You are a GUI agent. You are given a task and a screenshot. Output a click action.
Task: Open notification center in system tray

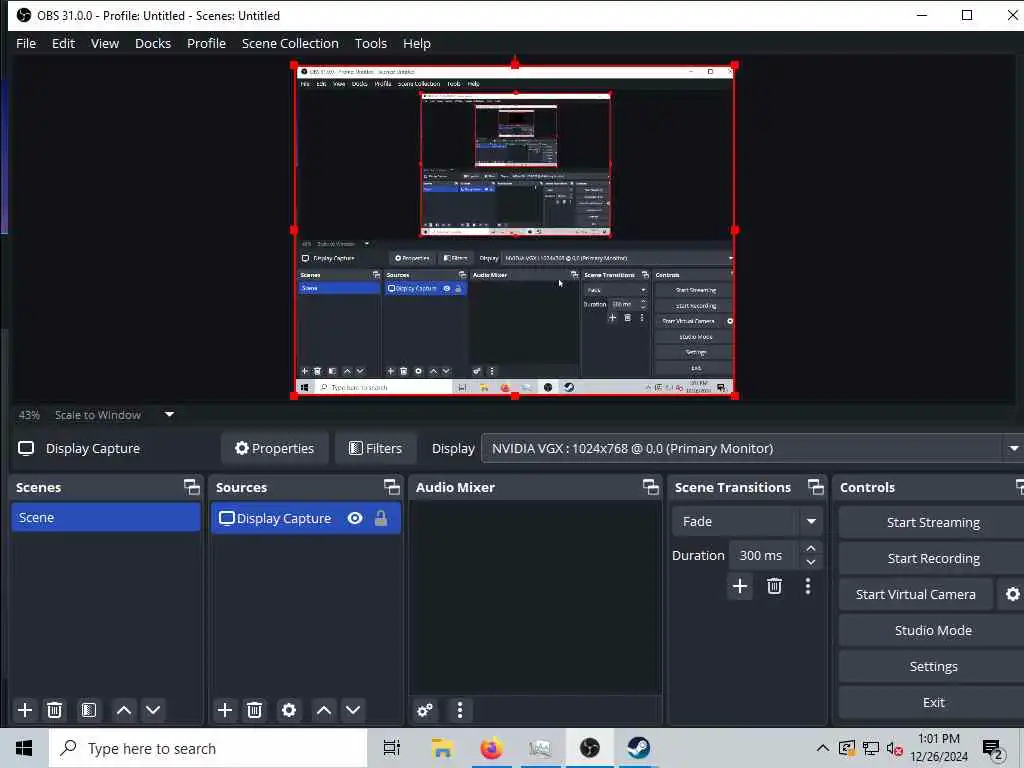tap(993, 749)
